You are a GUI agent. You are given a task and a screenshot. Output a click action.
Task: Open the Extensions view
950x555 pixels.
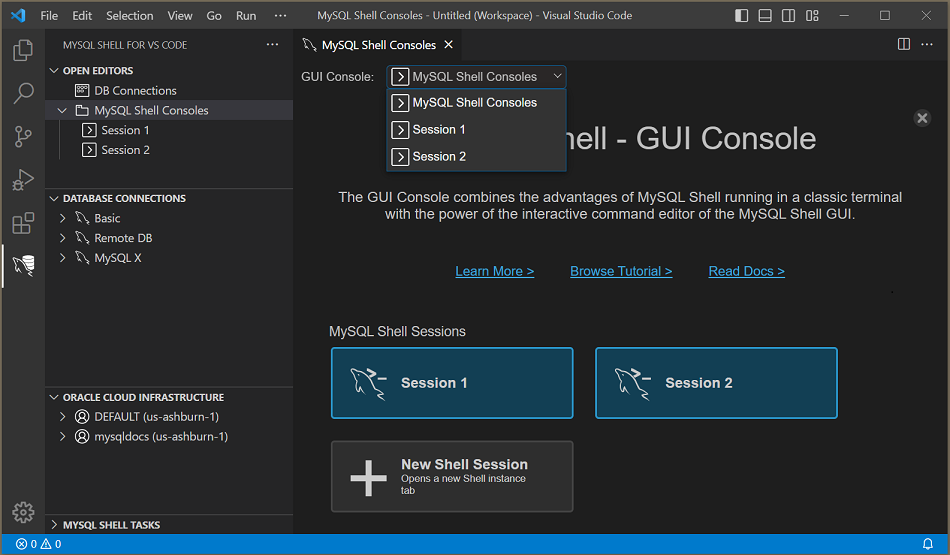(22, 223)
